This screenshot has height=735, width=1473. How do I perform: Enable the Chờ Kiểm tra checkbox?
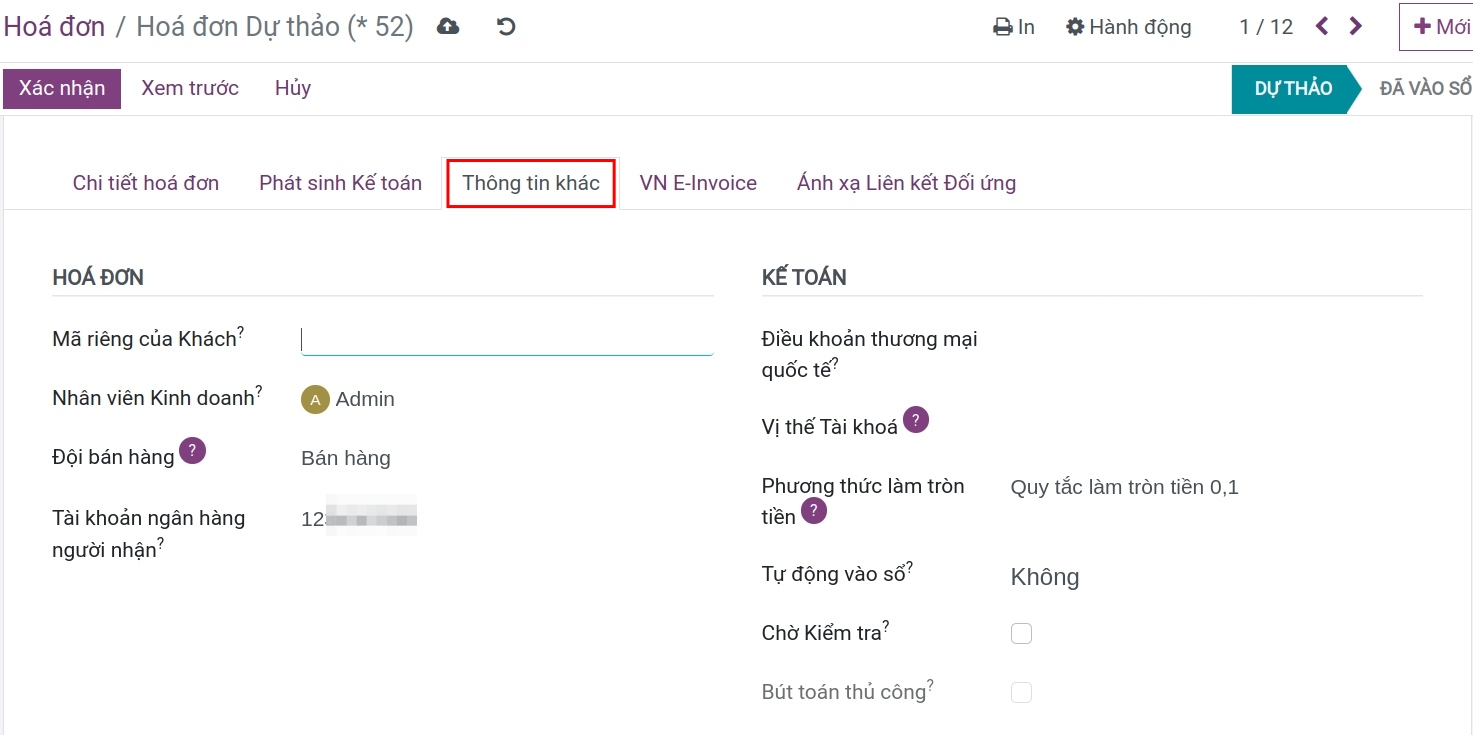pyautogui.click(x=1021, y=633)
